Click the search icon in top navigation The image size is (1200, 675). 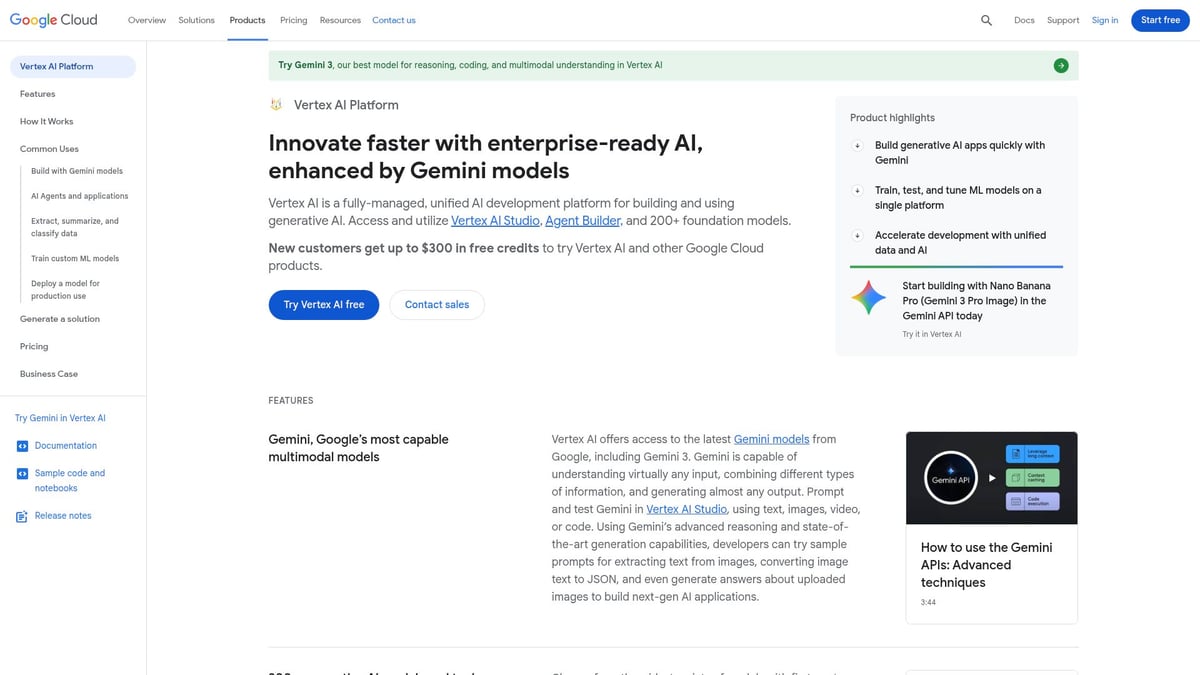point(986,20)
